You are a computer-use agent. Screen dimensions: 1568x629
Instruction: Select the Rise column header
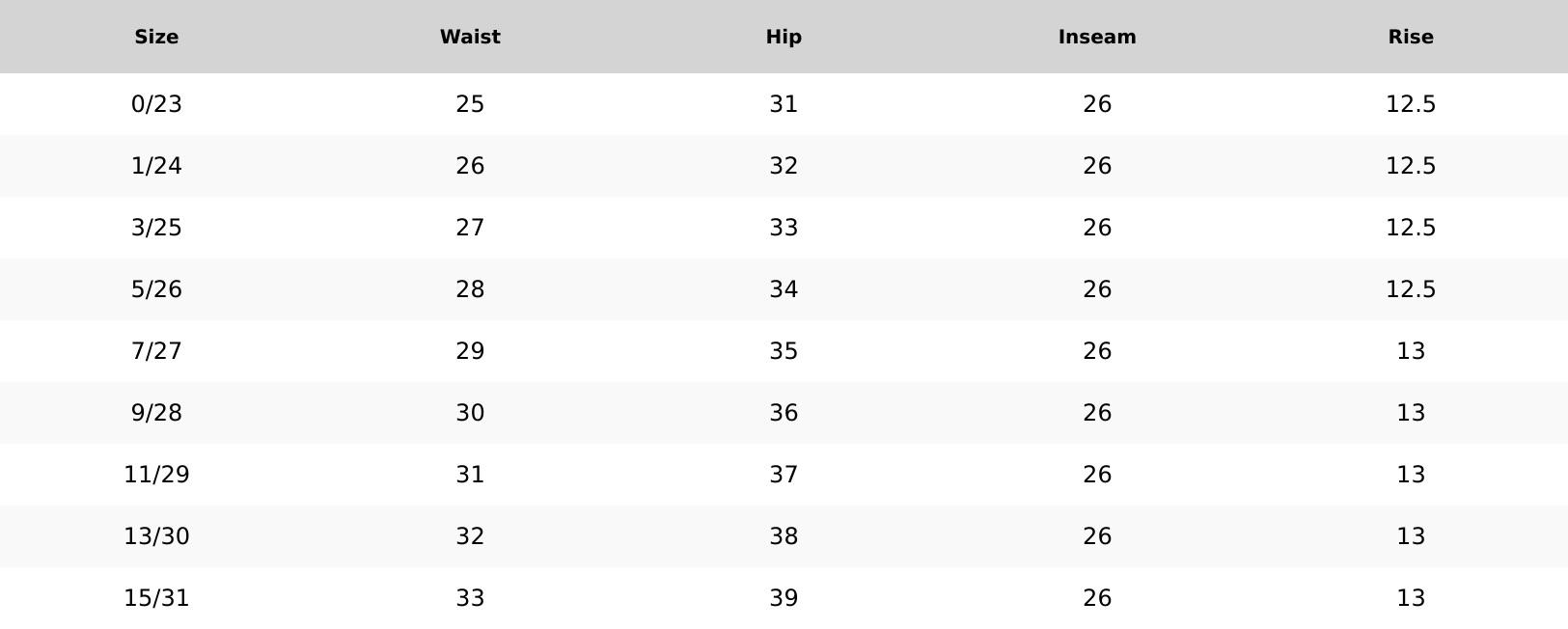1411,37
